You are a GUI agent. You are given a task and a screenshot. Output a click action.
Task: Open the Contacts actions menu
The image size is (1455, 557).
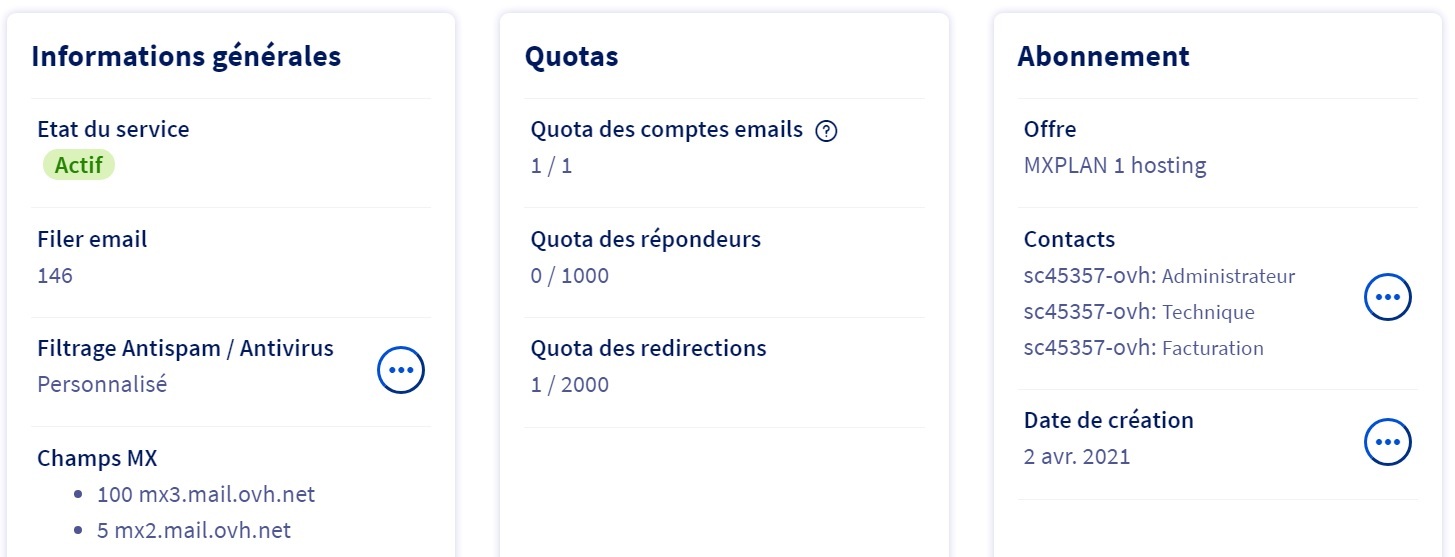pos(1388,297)
